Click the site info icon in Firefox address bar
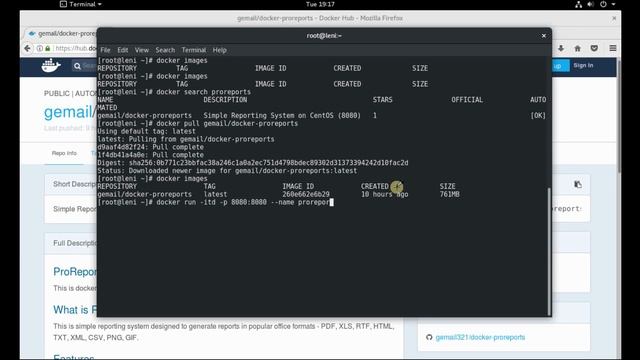 tap(40, 49)
